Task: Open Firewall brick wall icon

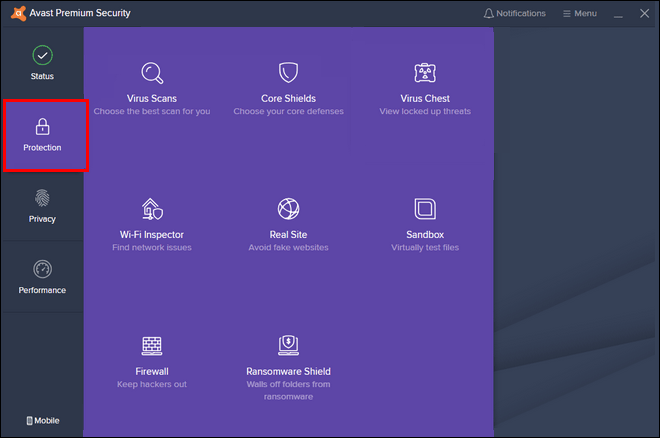Action: coord(152,345)
